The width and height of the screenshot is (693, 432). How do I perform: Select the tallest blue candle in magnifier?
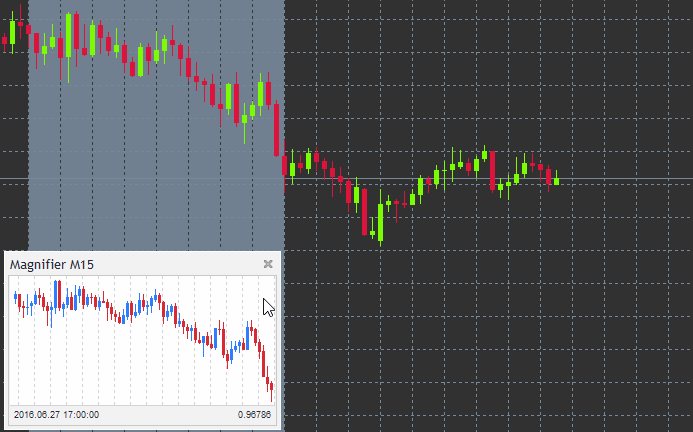[57, 295]
